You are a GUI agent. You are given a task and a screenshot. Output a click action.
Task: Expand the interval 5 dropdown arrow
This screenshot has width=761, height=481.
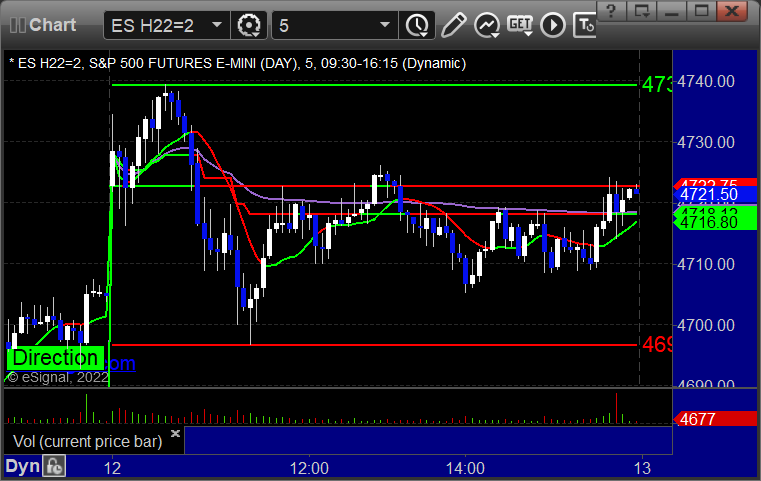(385, 25)
